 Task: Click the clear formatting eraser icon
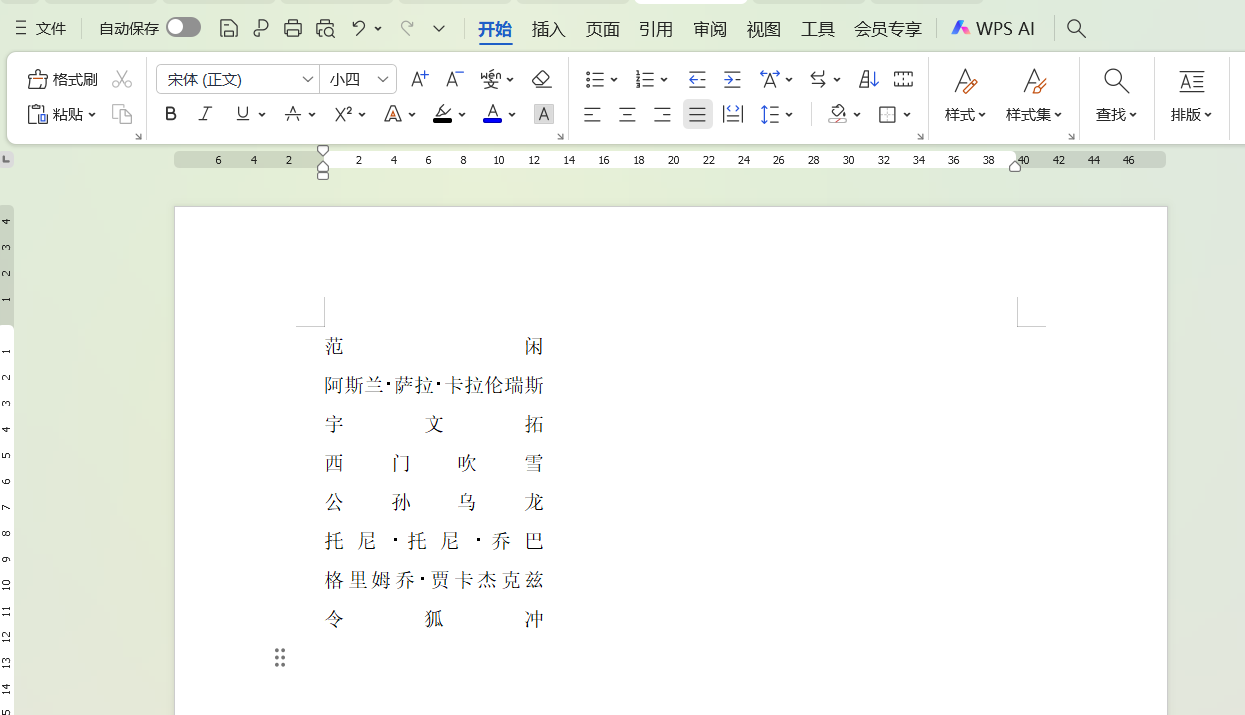(541, 79)
